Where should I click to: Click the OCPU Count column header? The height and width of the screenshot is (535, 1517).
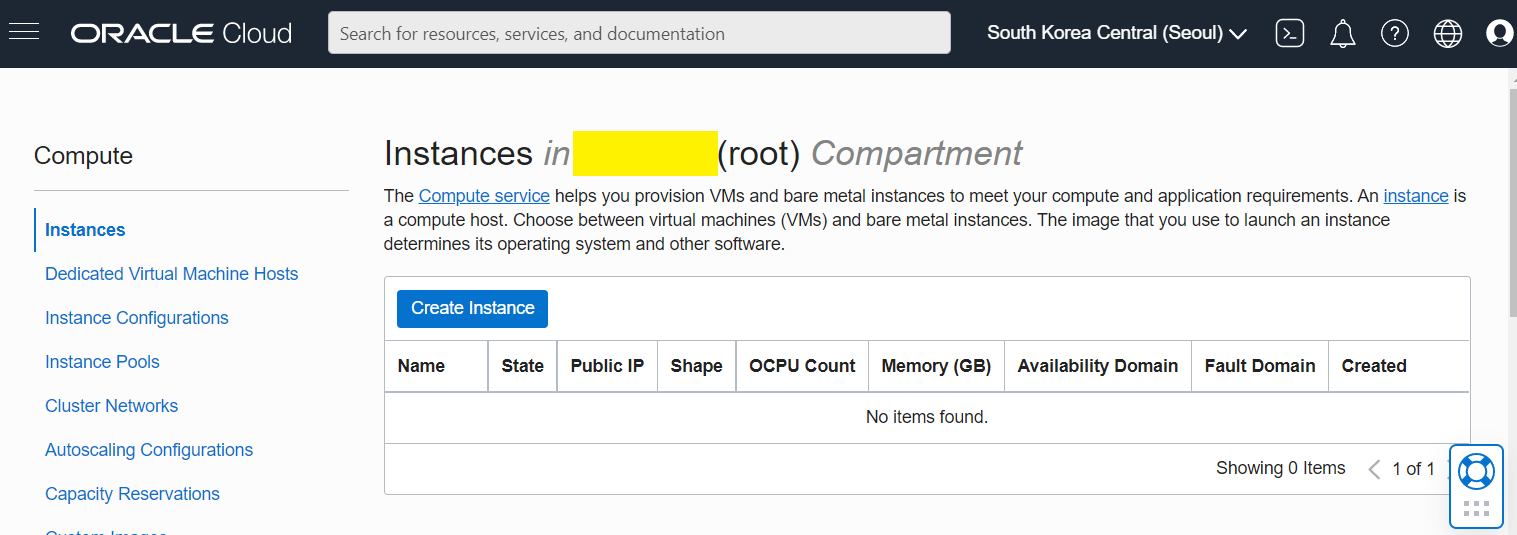point(802,366)
